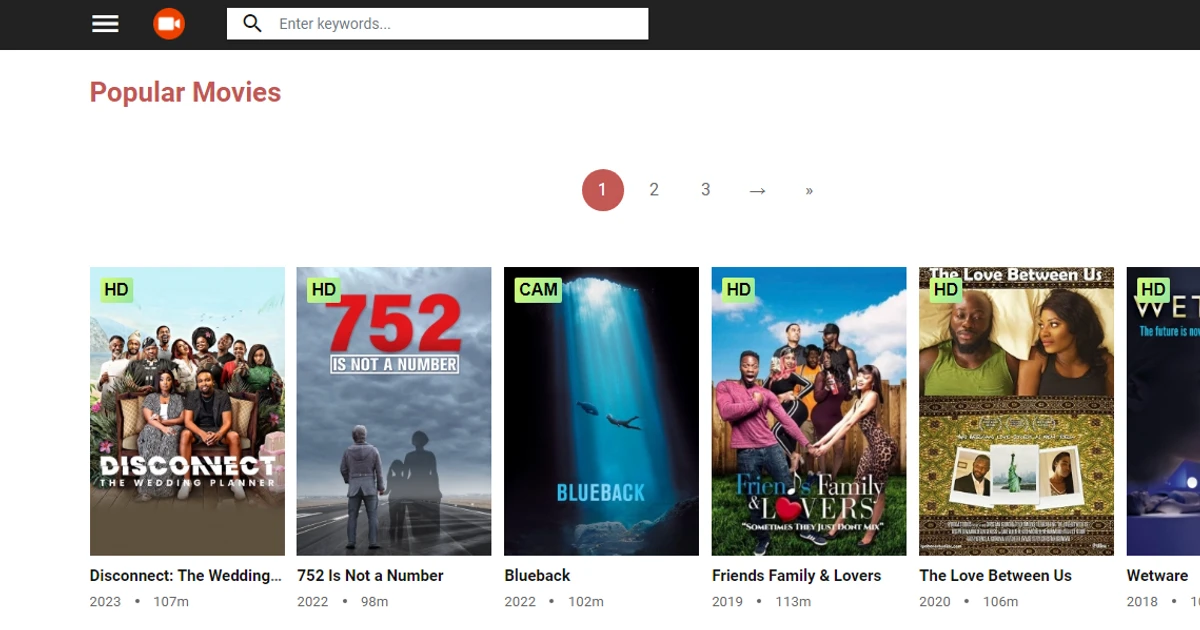
Task: Click the orange video camera logo
Action: coord(169,24)
